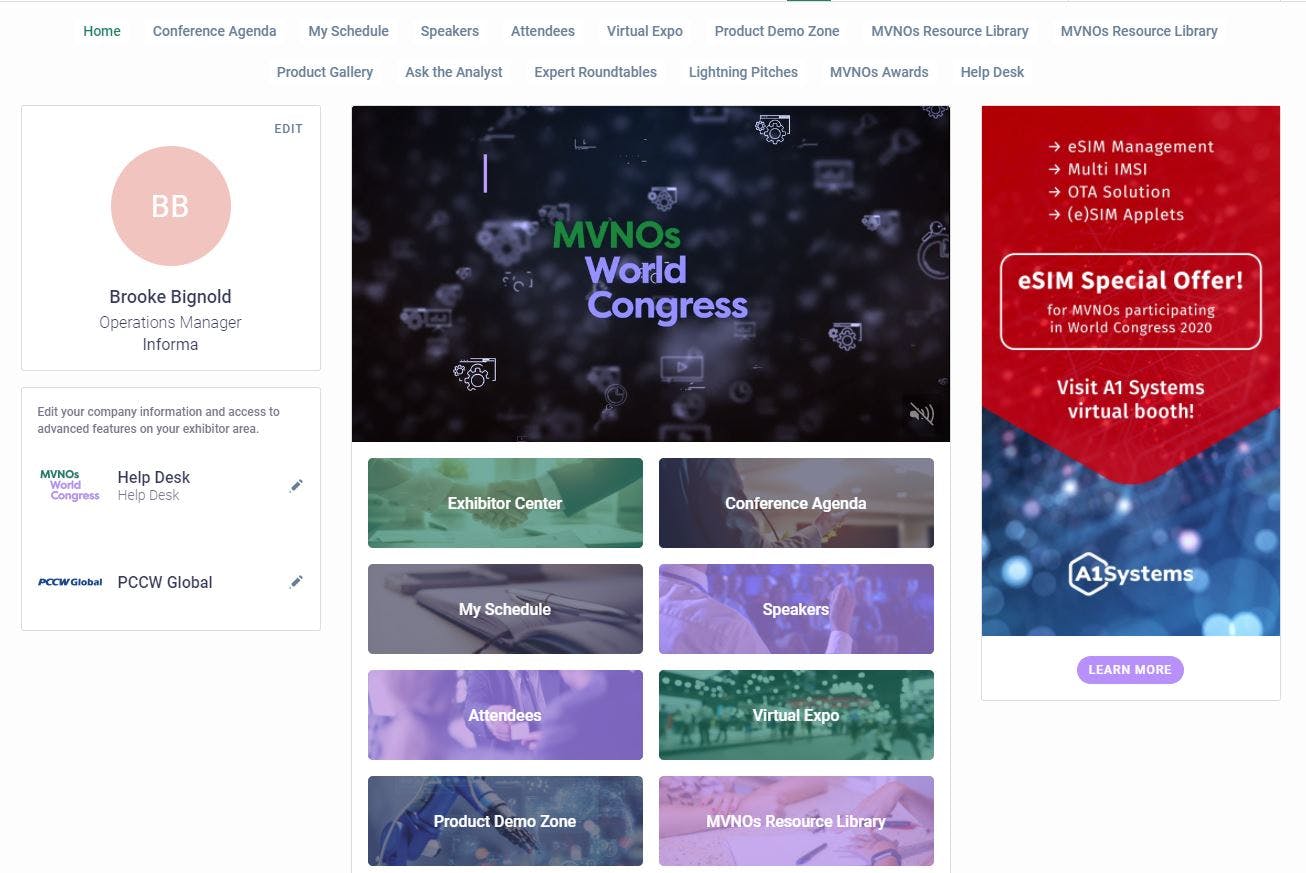1306x873 pixels.
Task: Click the eSIM Special Offer banner box
Action: pos(1131,301)
